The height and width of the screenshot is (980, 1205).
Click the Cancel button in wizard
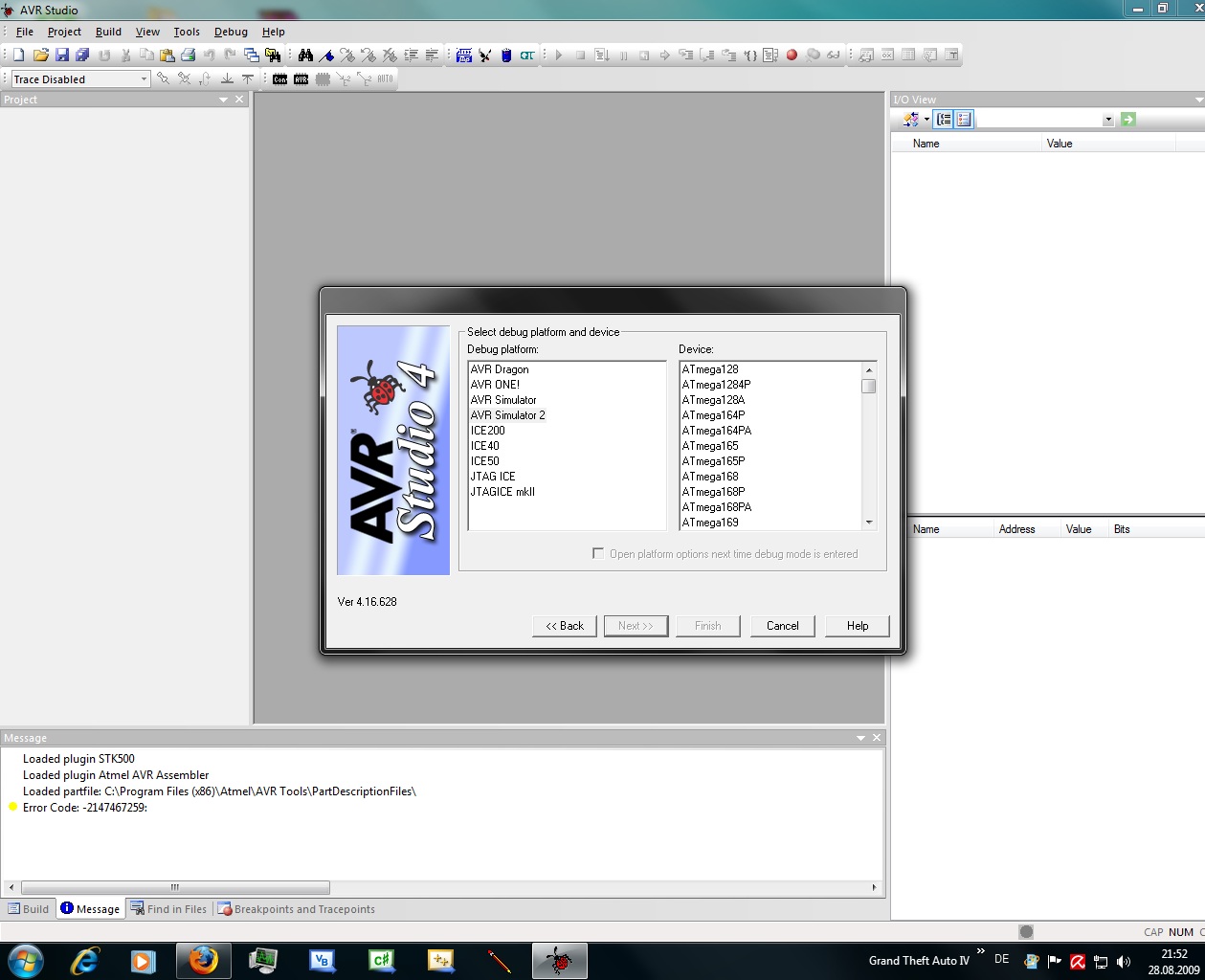782,626
